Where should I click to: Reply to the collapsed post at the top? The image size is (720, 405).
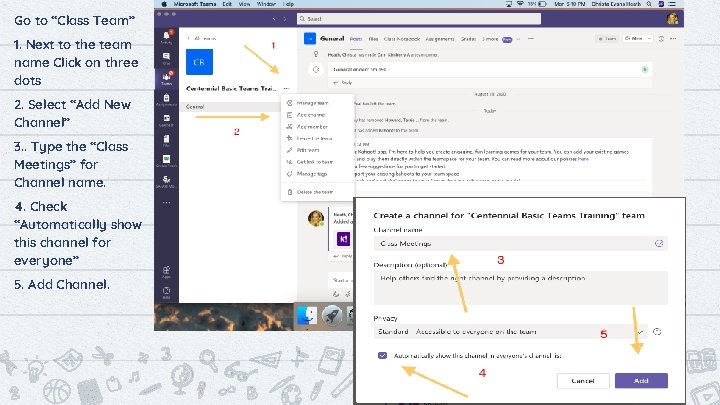click(x=343, y=83)
